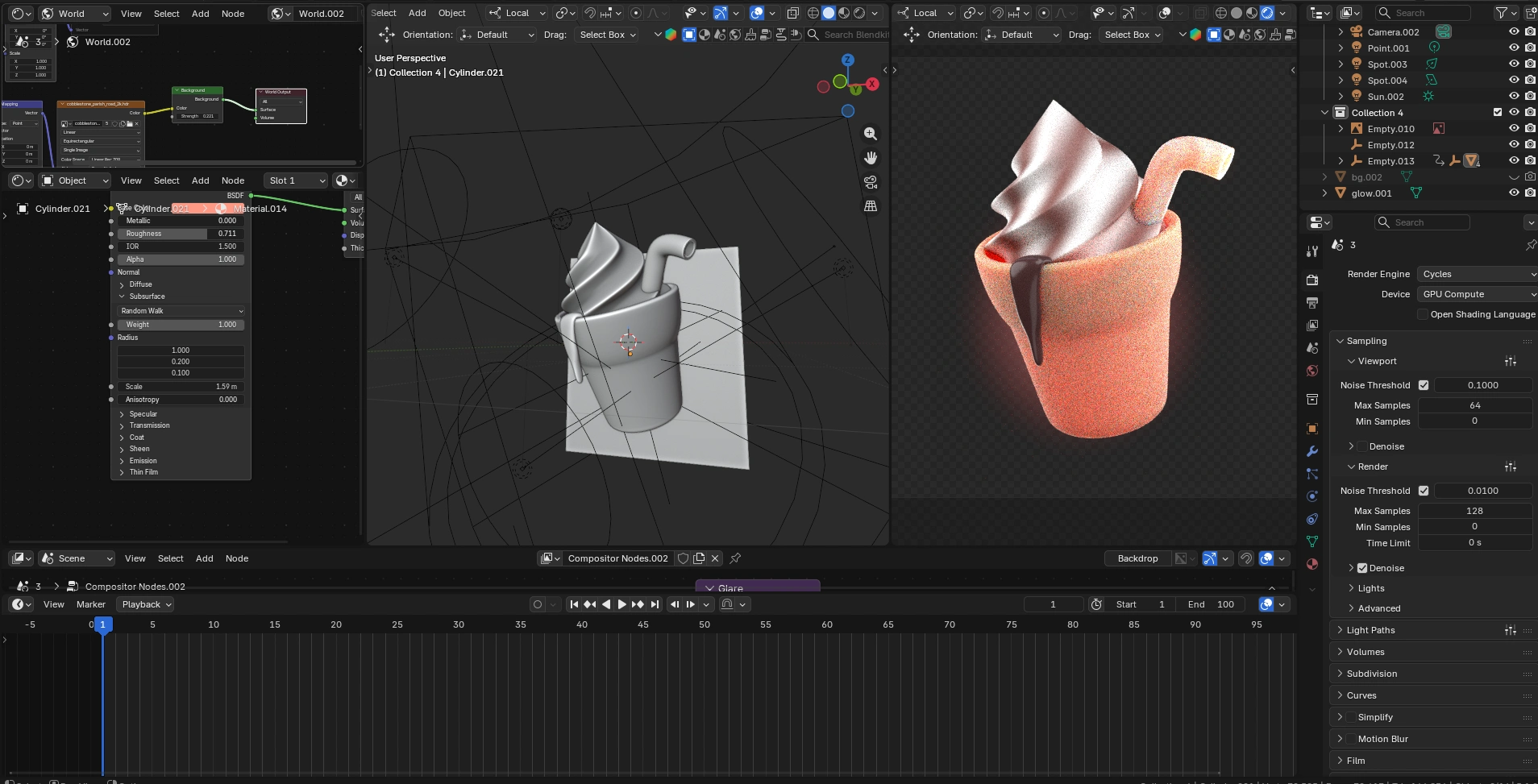The height and width of the screenshot is (784, 1538).
Task: Collapse the Sampling panel
Action: tap(1341, 341)
